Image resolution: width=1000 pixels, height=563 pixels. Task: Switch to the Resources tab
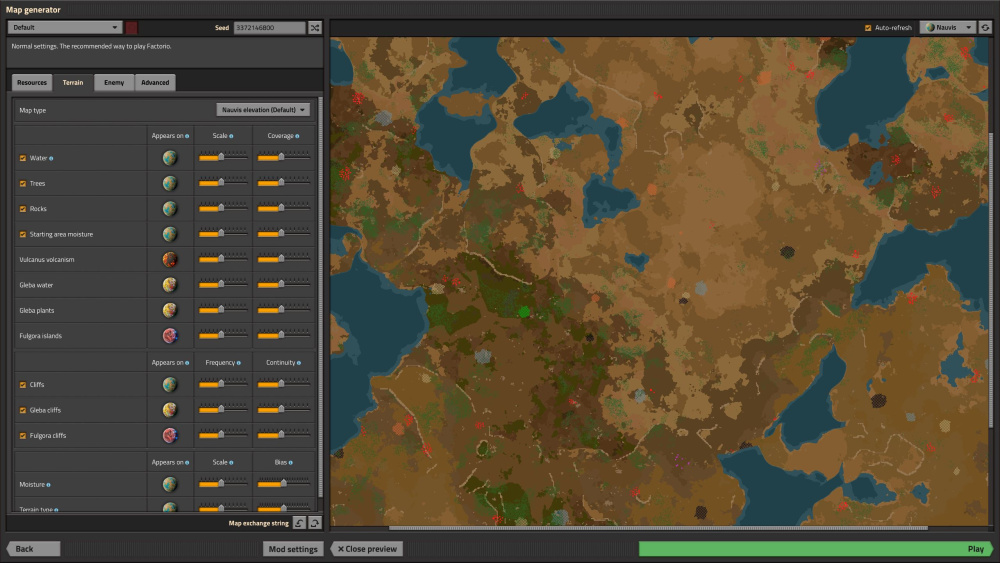pyautogui.click(x=32, y=83)
